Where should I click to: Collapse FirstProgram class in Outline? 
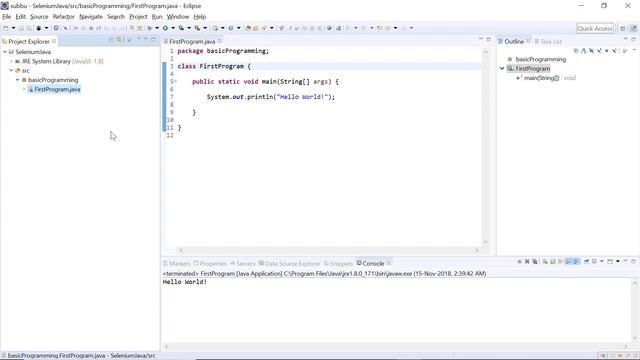click(x=502, y=69)
